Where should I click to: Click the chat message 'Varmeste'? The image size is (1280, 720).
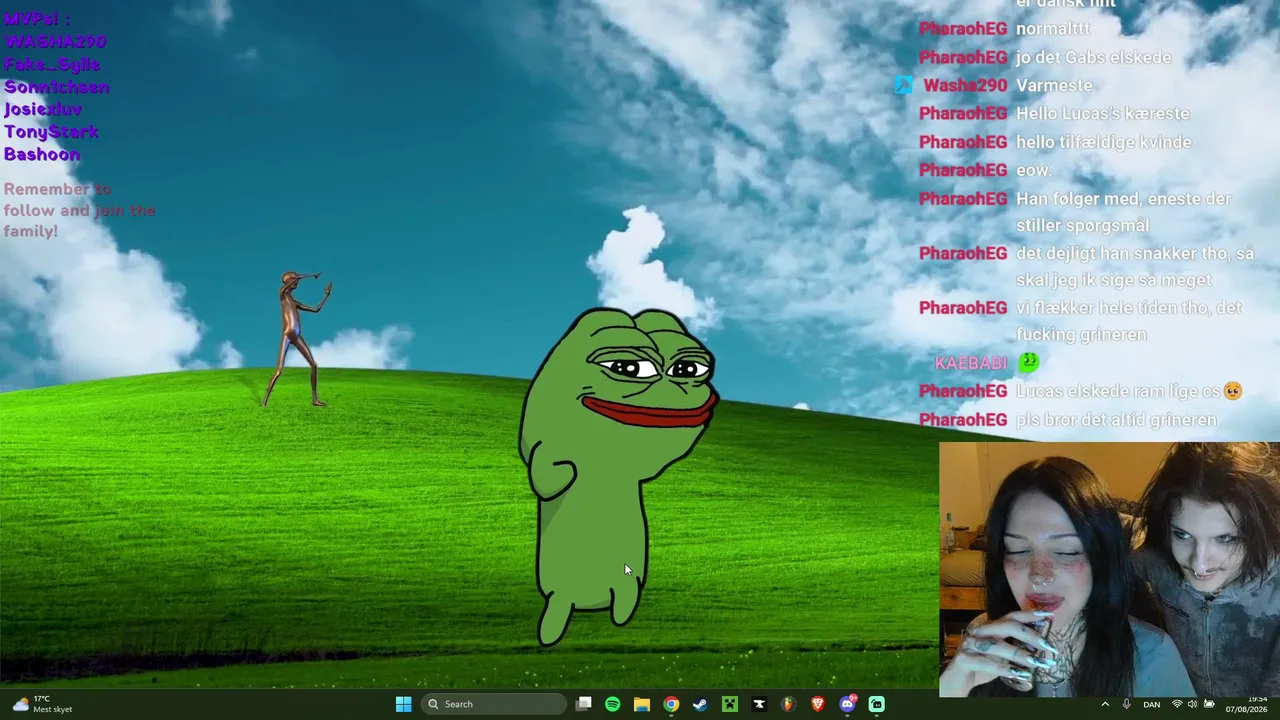click(1054, 86)
